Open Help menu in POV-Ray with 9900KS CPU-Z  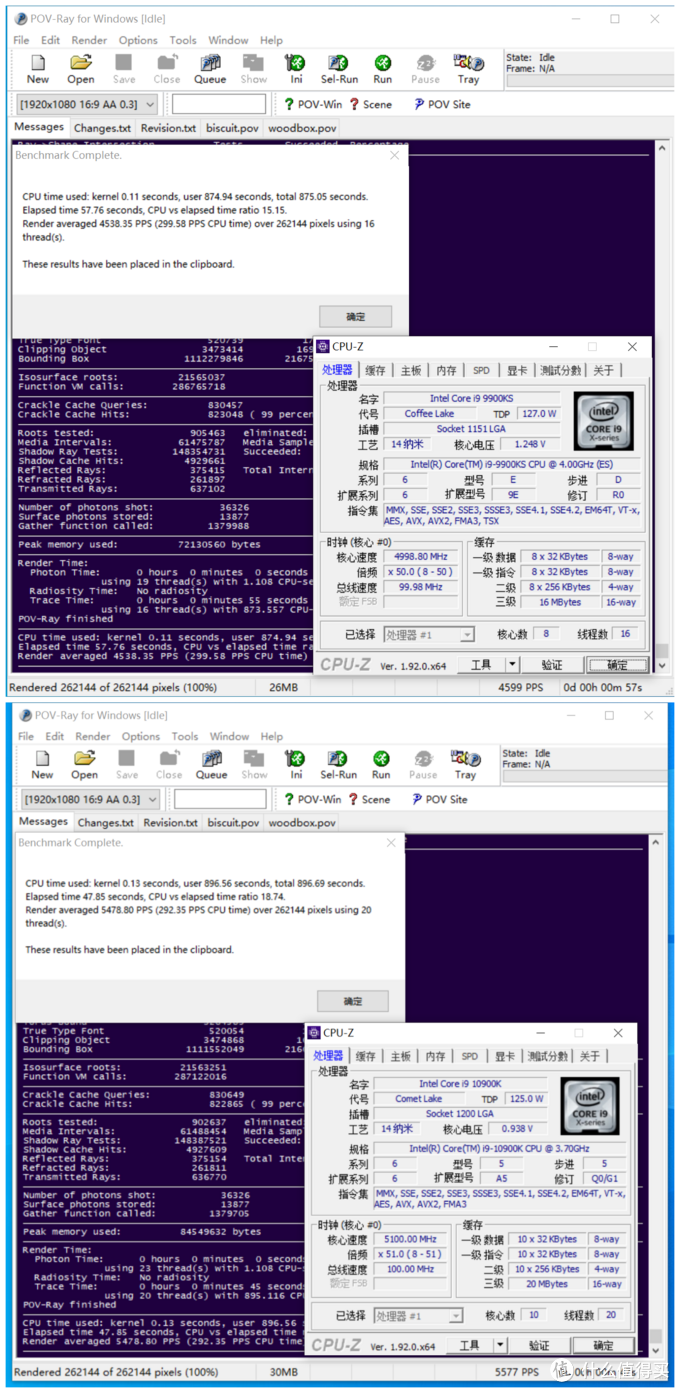(x=271, y=40)
